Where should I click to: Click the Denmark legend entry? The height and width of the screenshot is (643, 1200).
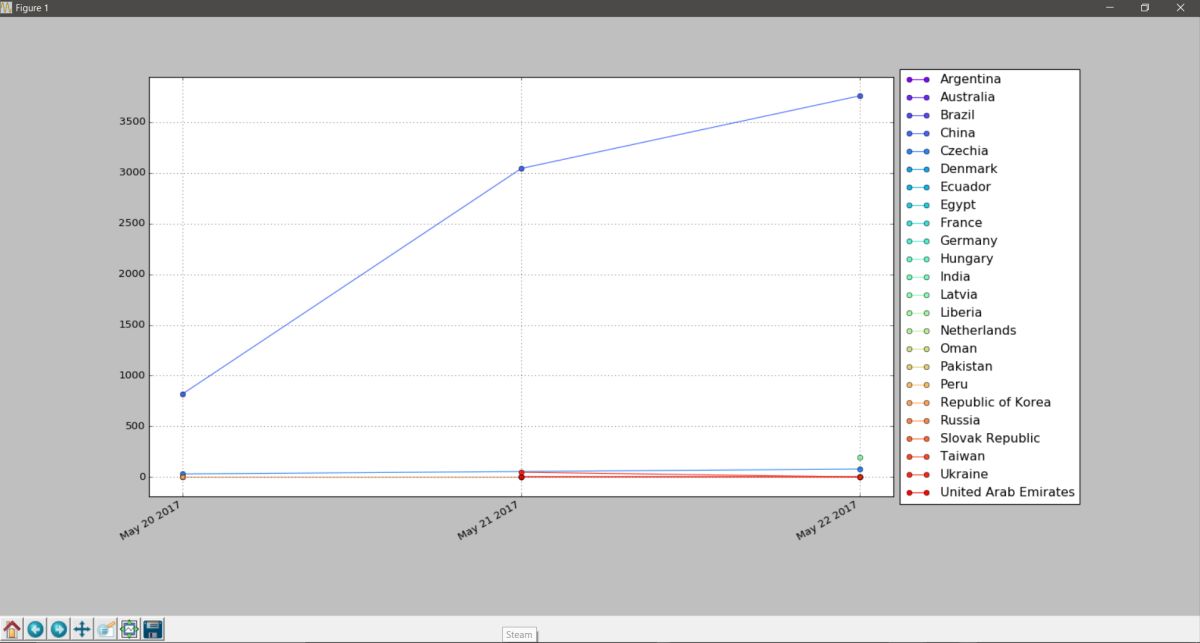(950, 169)
